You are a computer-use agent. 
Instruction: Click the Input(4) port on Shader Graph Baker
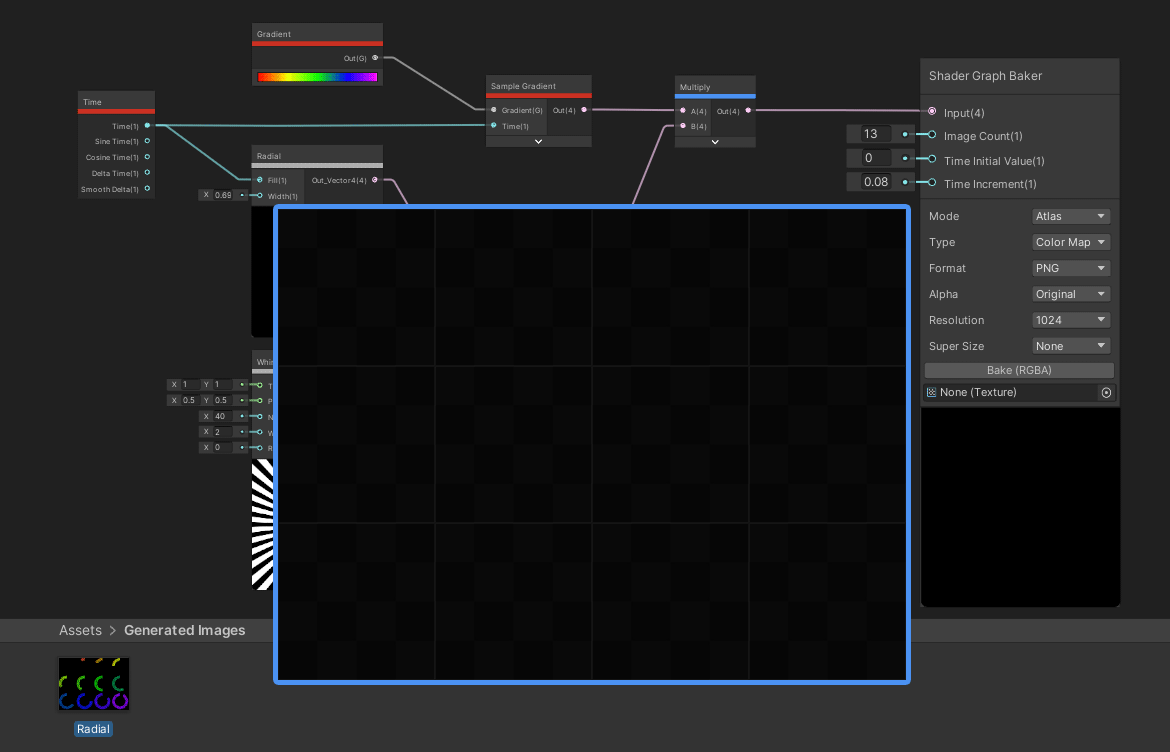tap(932, 112)
